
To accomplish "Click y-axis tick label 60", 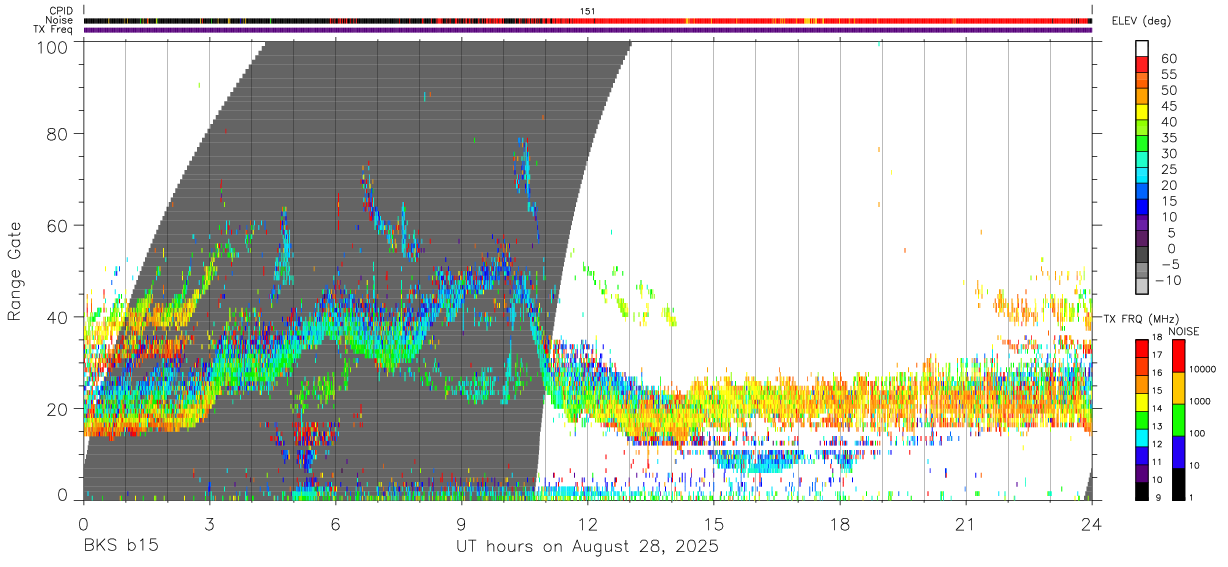I will click(x=59, y=226).
